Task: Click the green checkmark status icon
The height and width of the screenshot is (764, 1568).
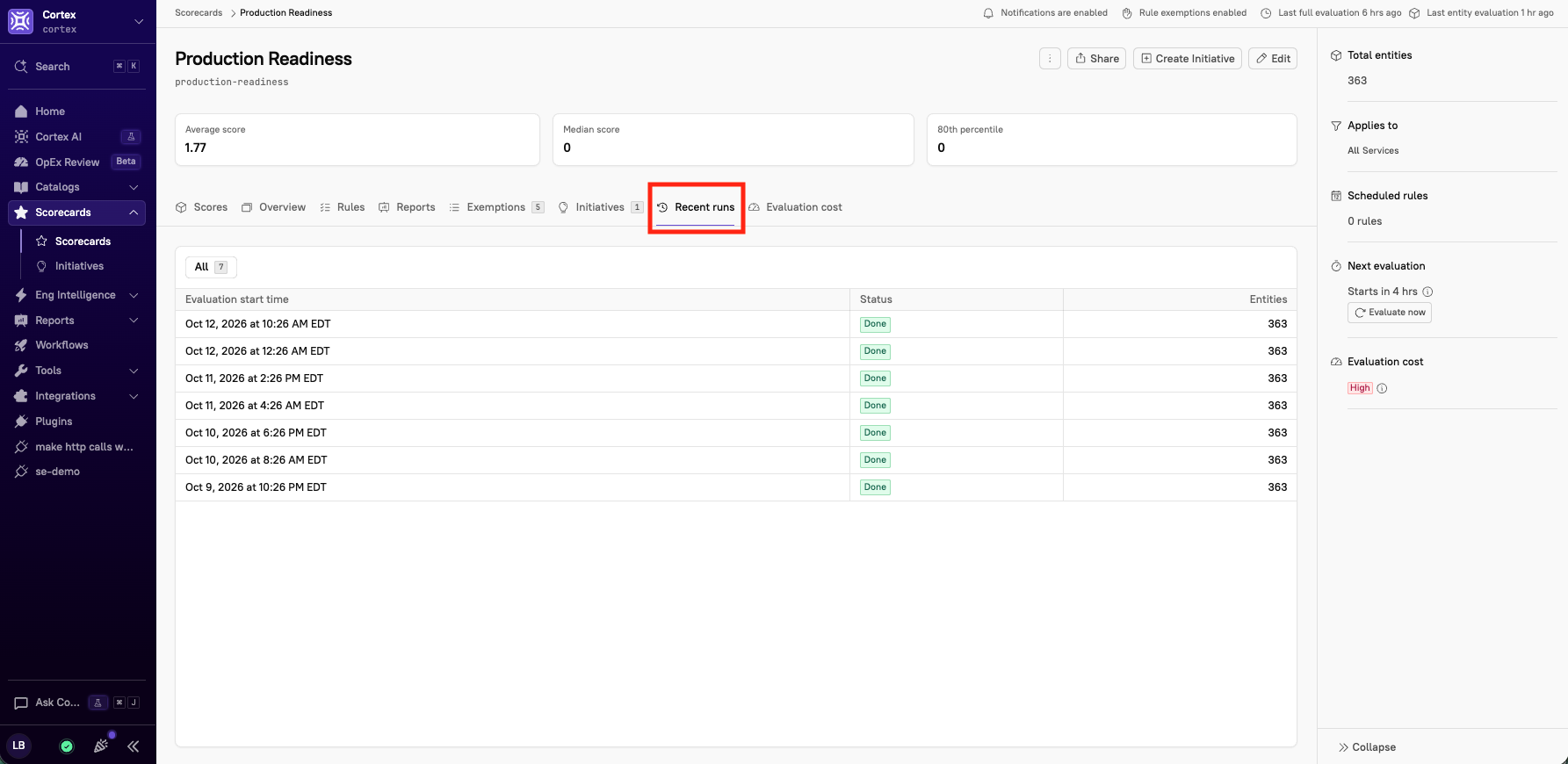Action: pos(66,746)
